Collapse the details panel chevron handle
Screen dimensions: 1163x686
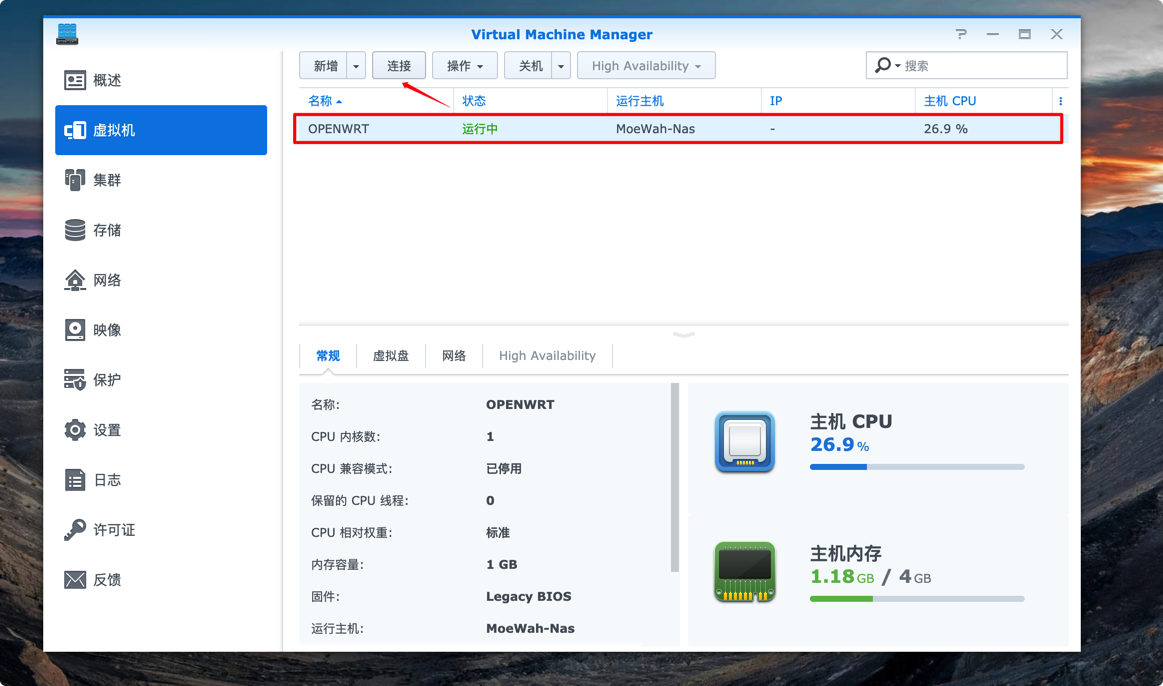pyautogui.click(x=684, y=335)
